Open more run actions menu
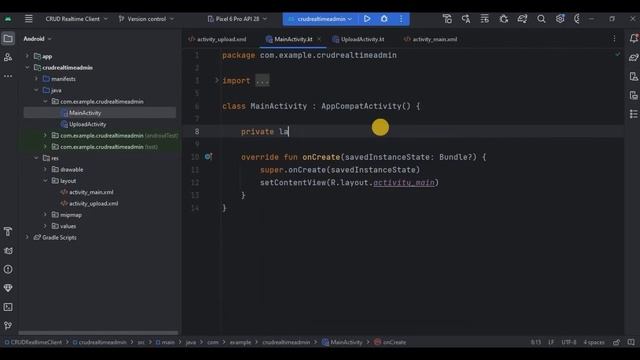Image resolution: width=640 pixels, height=360 pixels. click(x=401, y=19)
